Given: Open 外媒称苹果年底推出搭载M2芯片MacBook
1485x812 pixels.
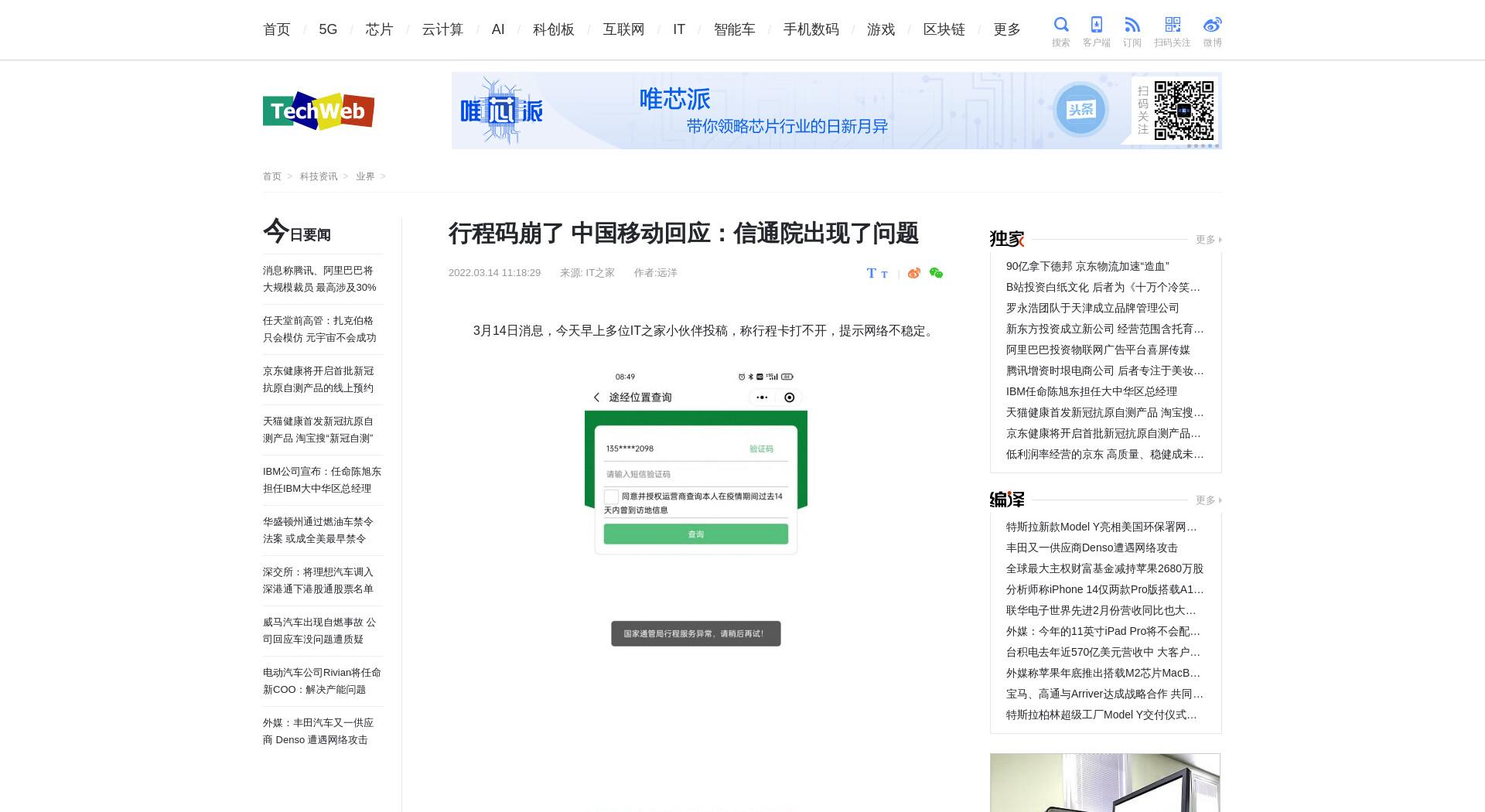Looking at the screenshot, I should 1103,673.
